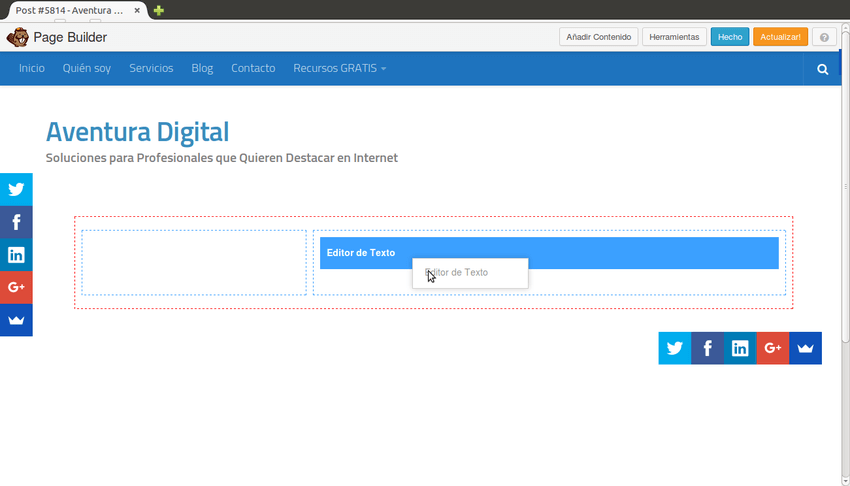Click the LinkedIn icon in left sidebar

[x=16, y=255]
